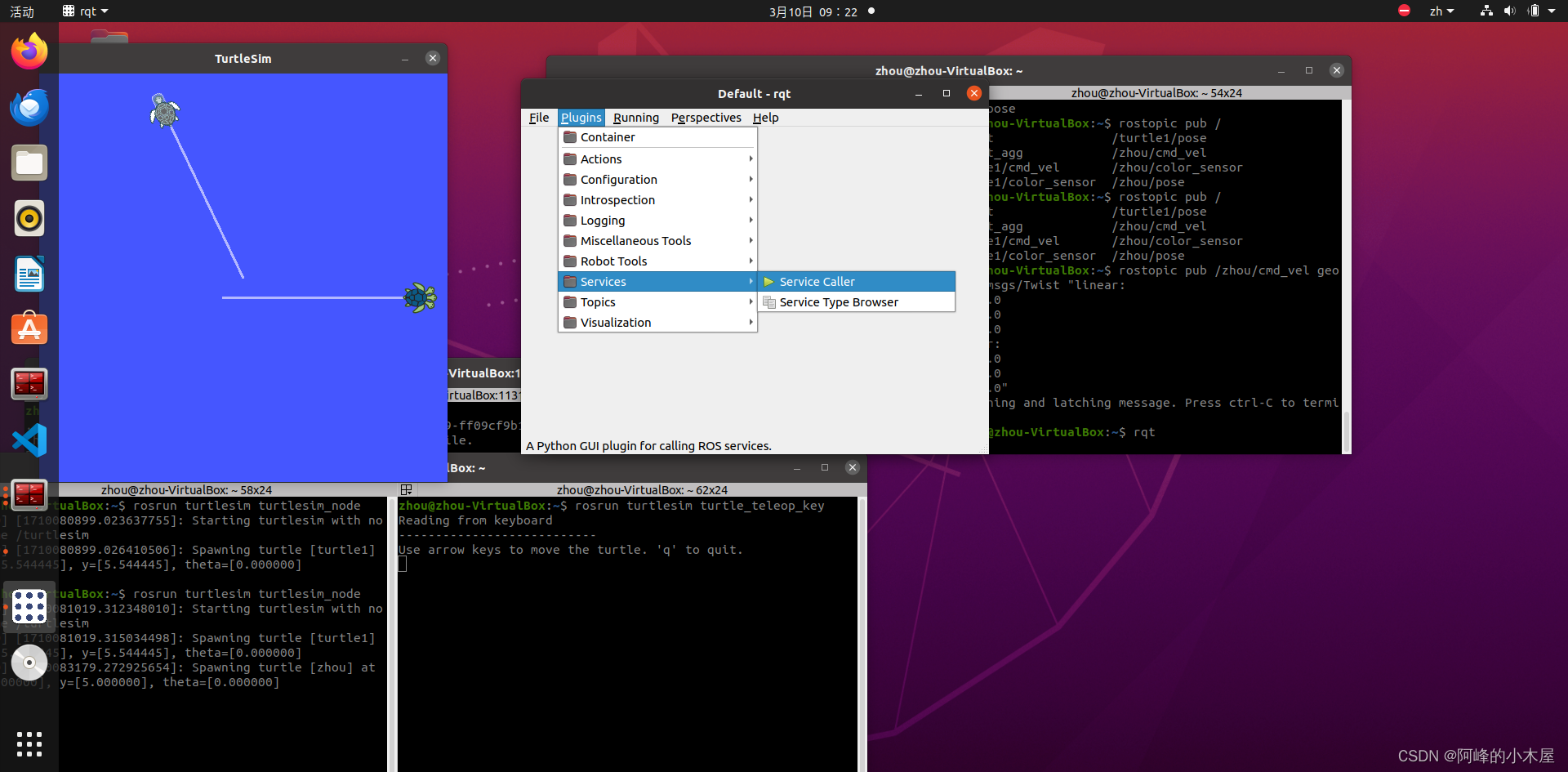The image size is (1568, 772).
Task: Click the green turtle in TurtleSim
Action: coord(421,297)
